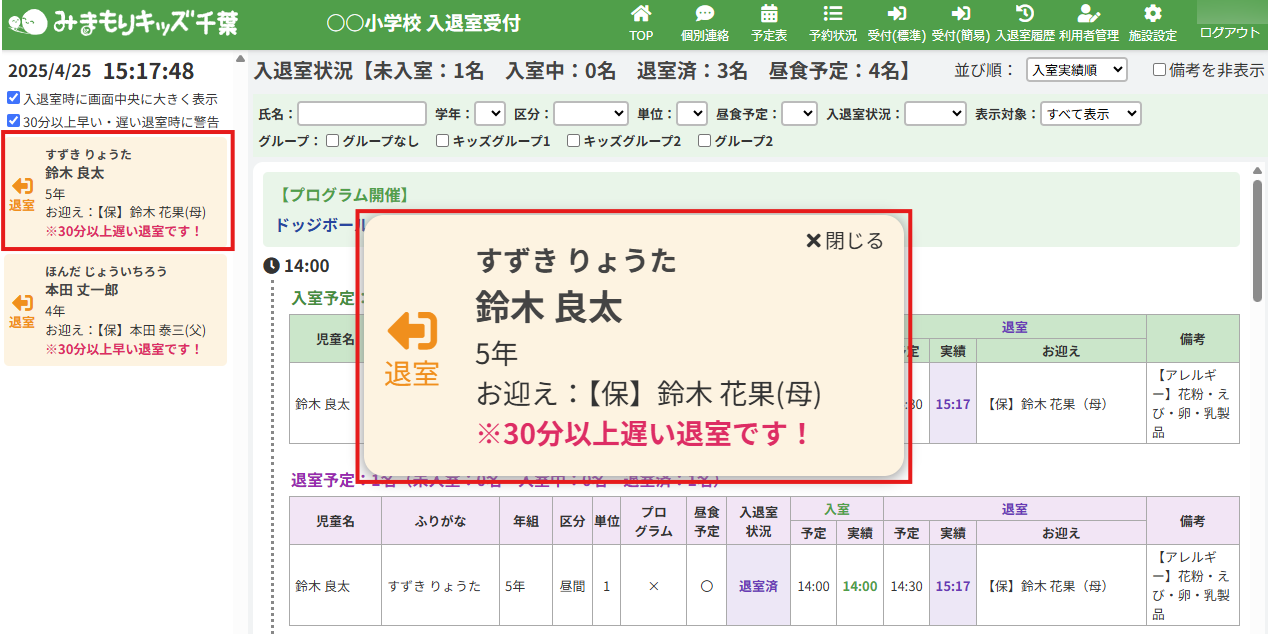Enable the キッズグループ1 group filter

pos(442,141)
